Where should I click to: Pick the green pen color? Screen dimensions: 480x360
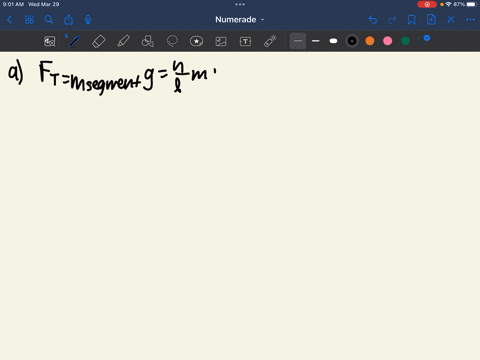(x=405, y=41)
